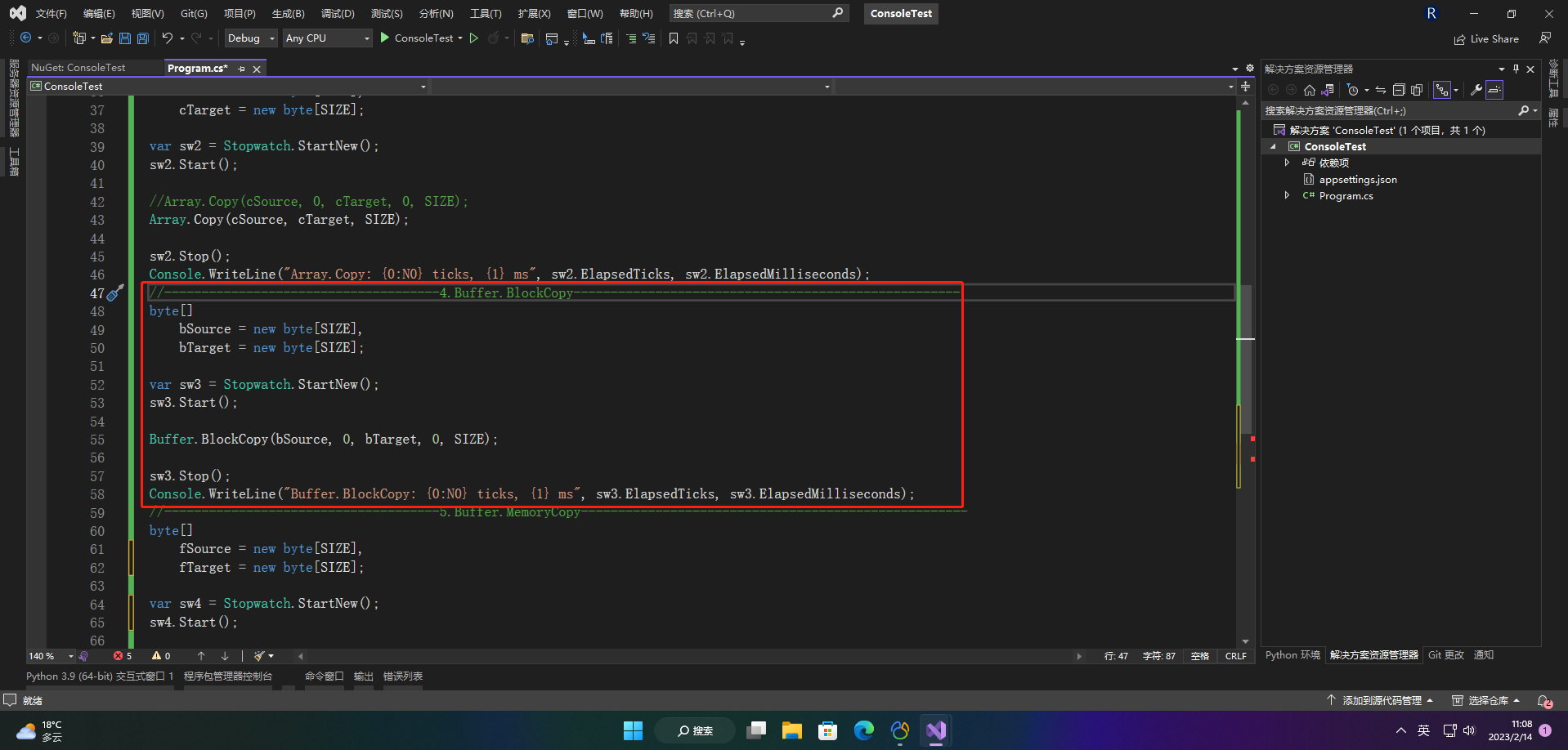Open the 文件(F) menu
Screen dimensions: 1568x750
51,14
